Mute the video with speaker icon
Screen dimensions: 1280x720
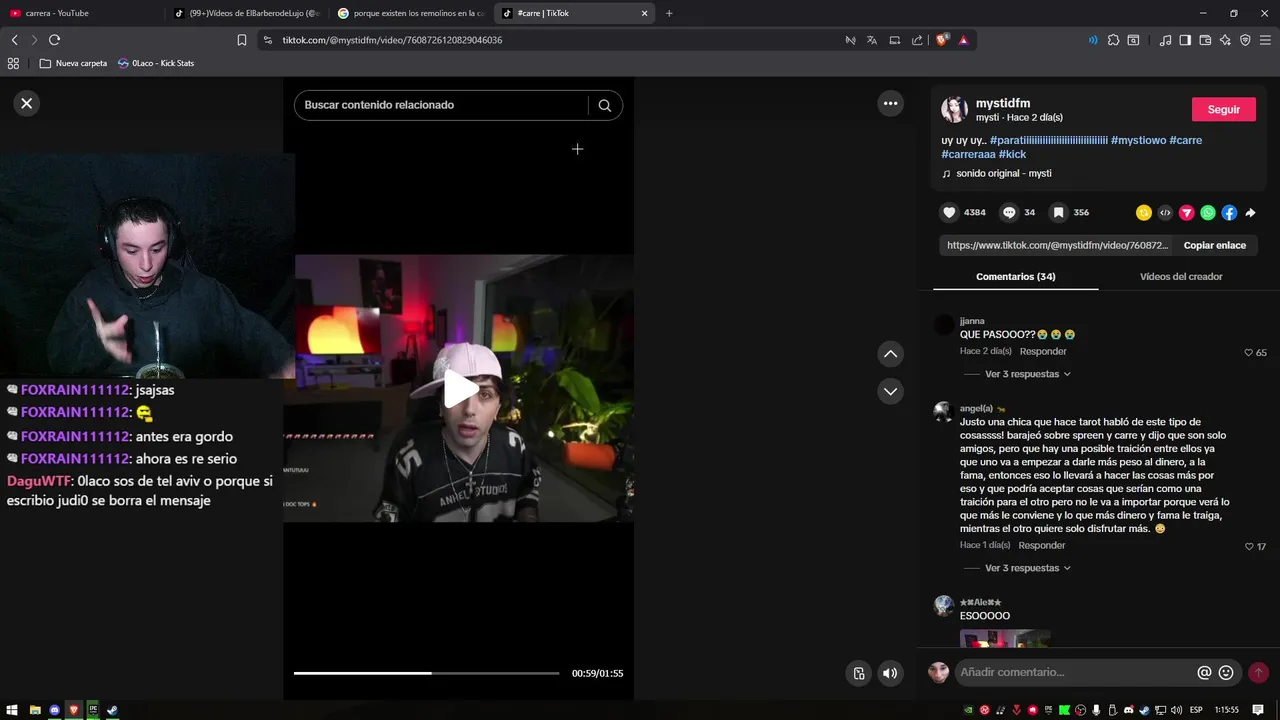[x=890, y=673]
